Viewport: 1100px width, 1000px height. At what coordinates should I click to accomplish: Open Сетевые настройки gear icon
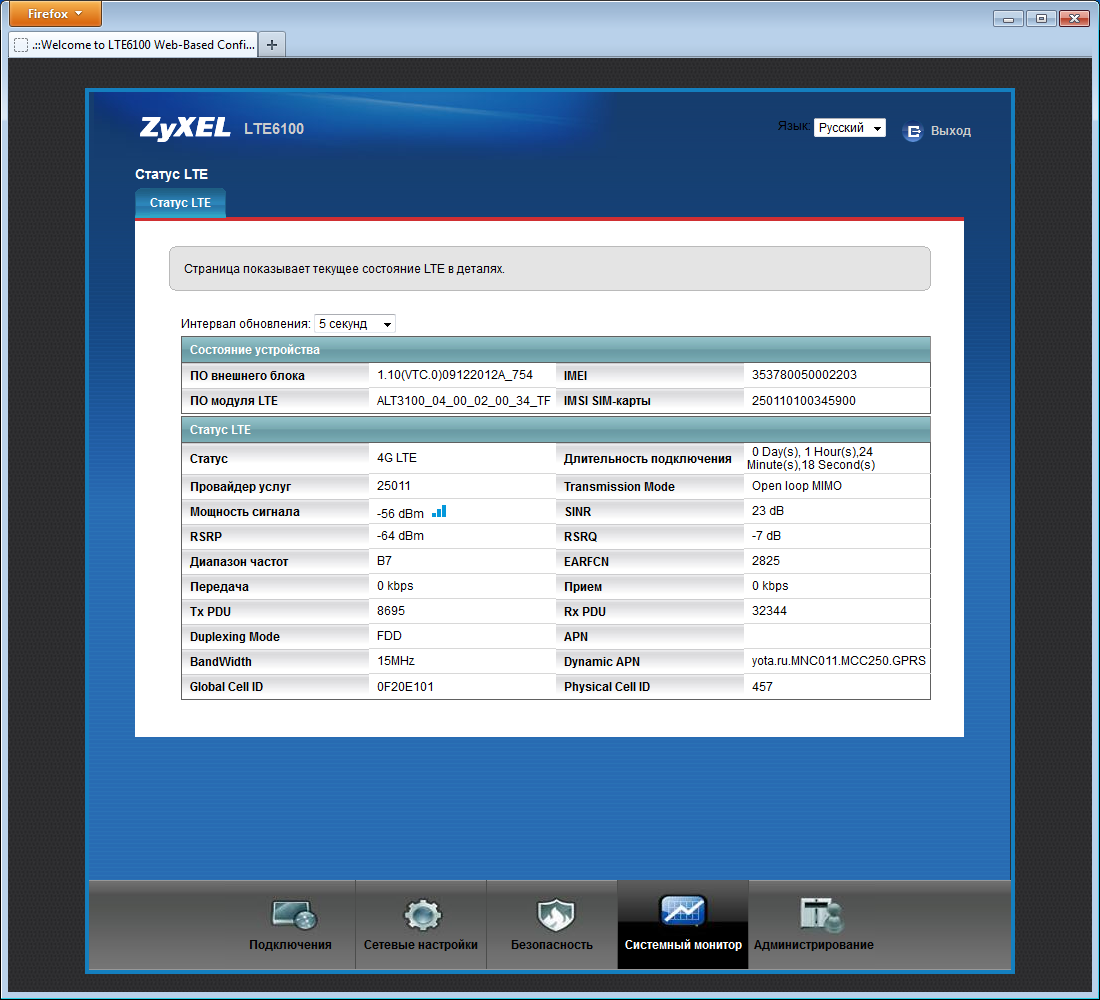click(422, 915)
